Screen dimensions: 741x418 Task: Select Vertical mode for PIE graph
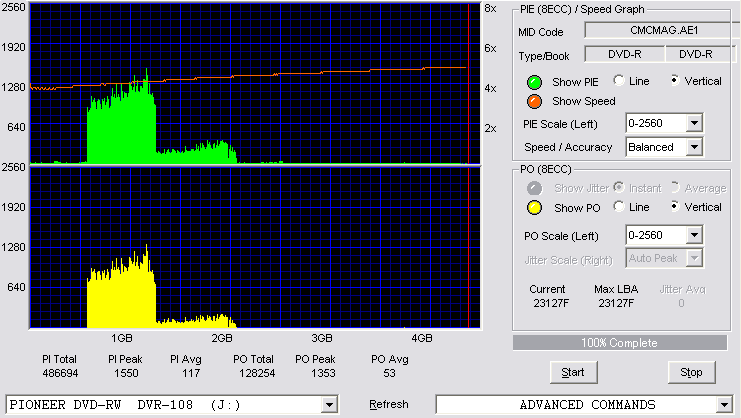675,81
